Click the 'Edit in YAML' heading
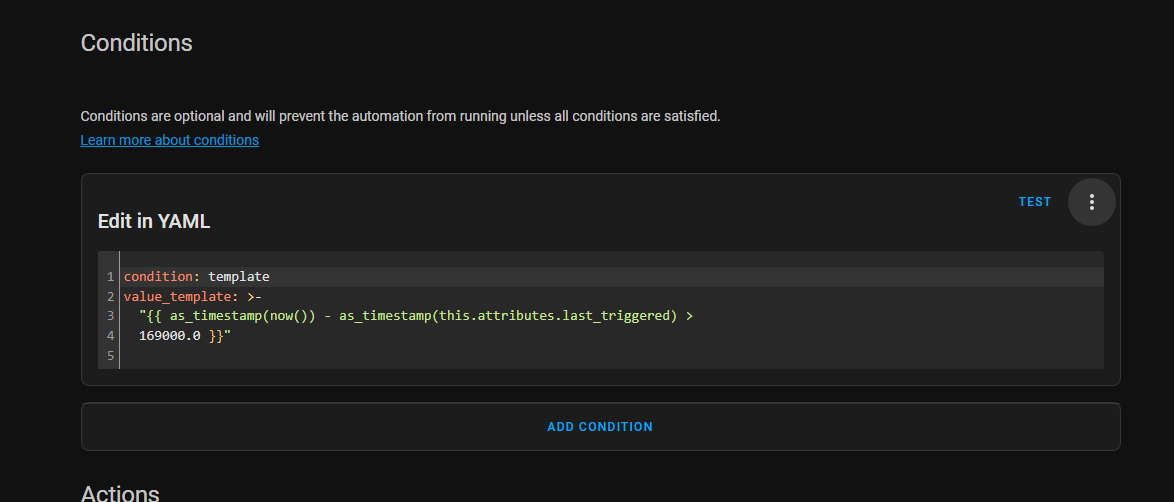The height and width of the screenshot is (502, 1174). point(154,221)
